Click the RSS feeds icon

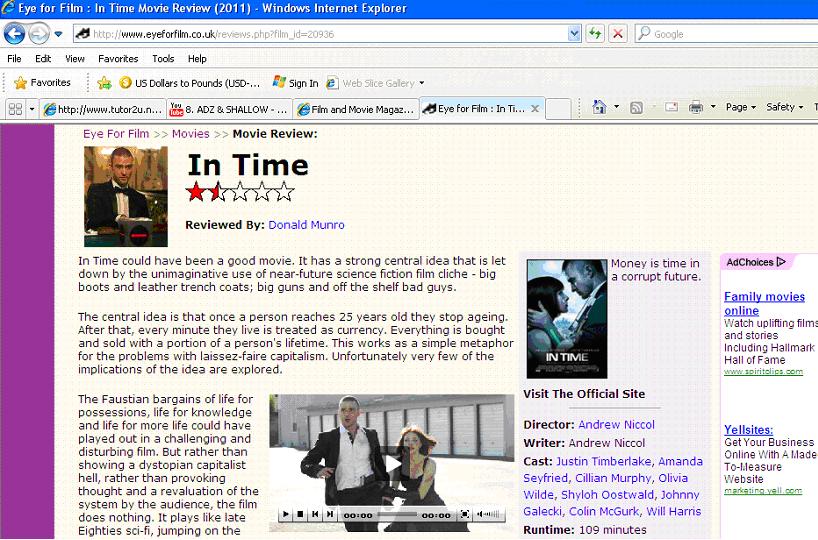[x=636, y=107]
